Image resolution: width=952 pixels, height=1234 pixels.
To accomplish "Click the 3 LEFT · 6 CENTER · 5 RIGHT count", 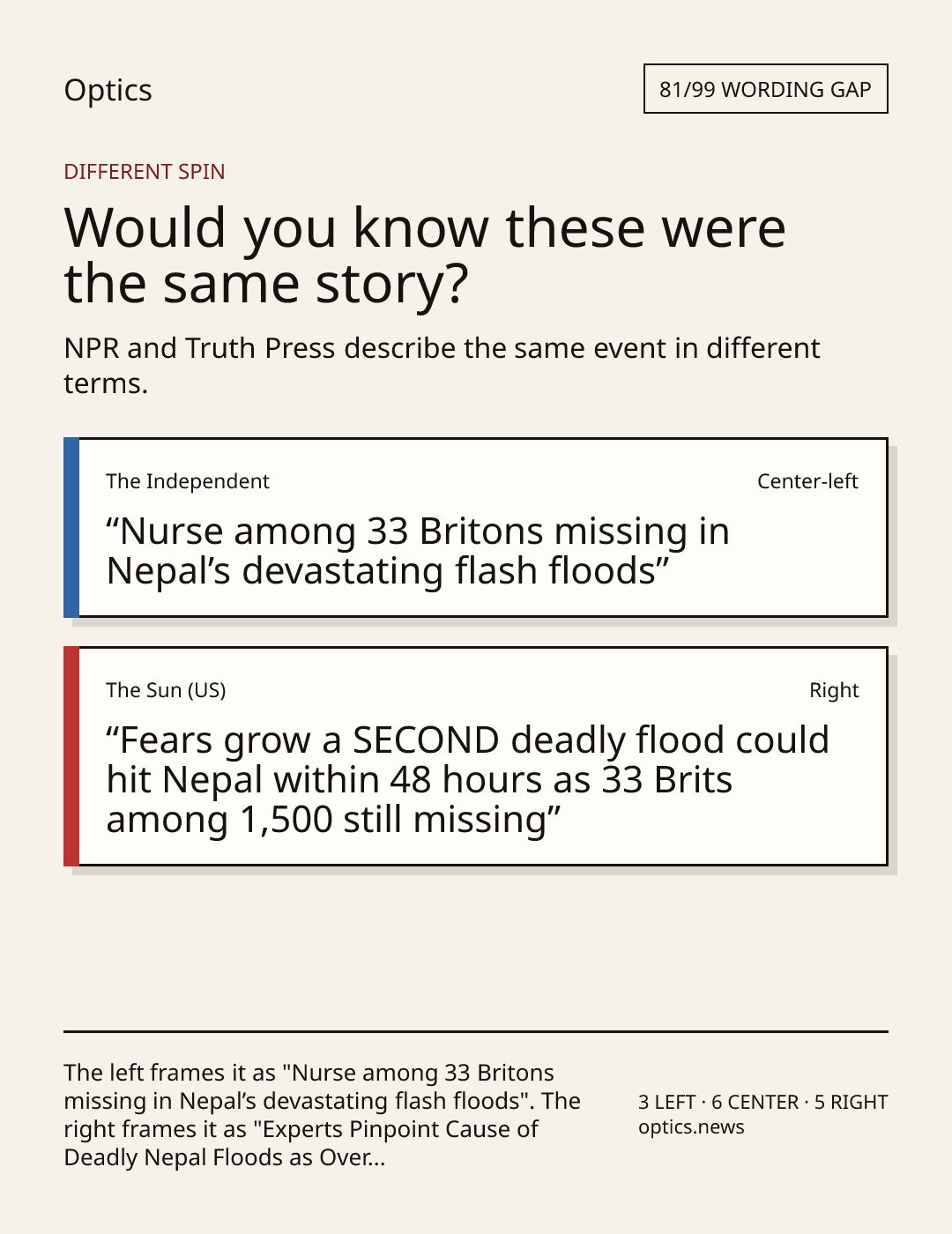I will coord(763,1102).
